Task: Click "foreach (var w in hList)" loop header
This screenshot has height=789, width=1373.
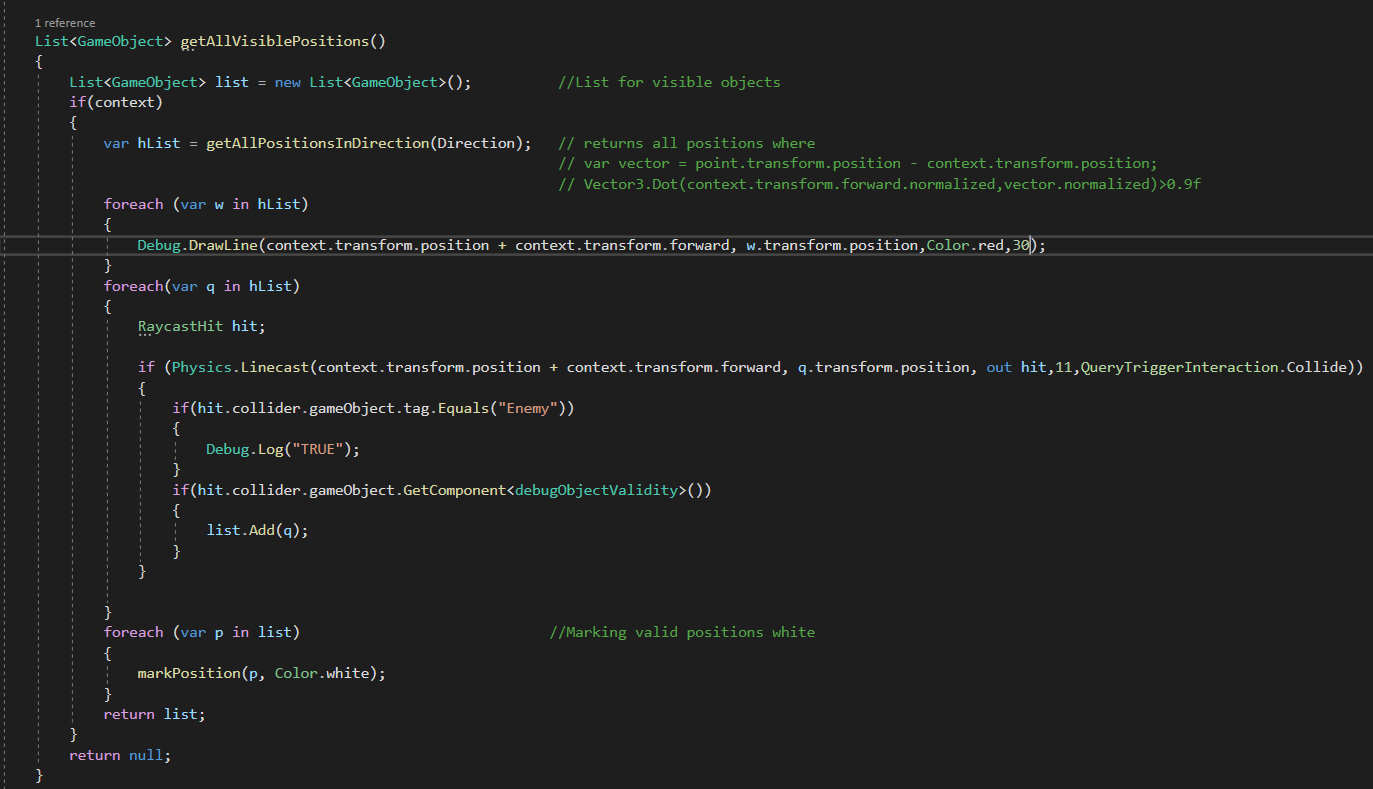Action: 206,204
